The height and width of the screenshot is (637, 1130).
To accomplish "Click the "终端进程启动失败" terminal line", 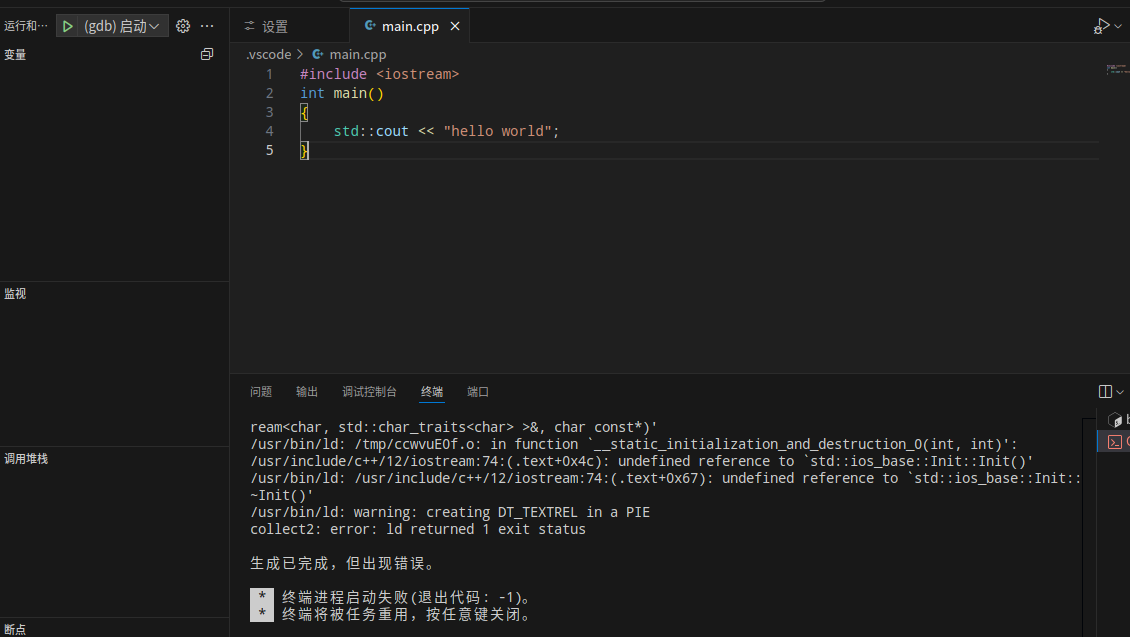I will point(407,597).
